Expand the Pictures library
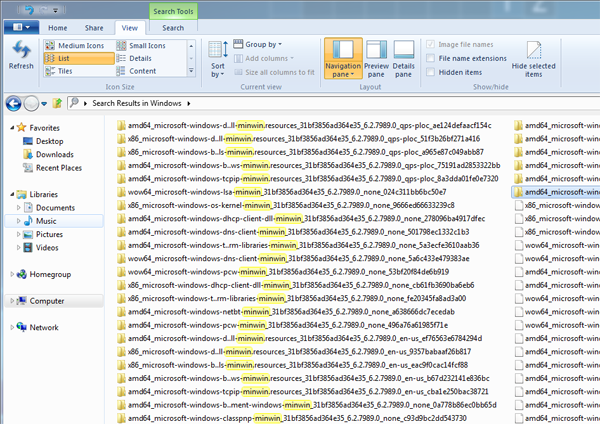Image resolution: width=600 pixels, height=424 pixels. click(18, 234)
